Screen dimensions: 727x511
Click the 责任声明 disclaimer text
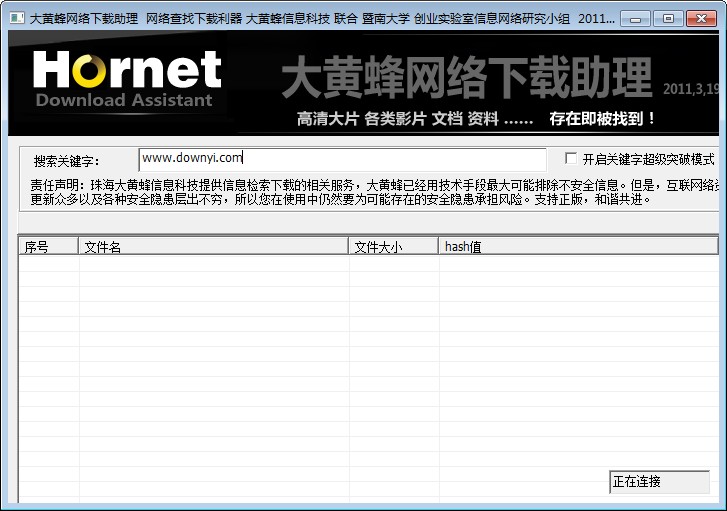tap(375, 192)
